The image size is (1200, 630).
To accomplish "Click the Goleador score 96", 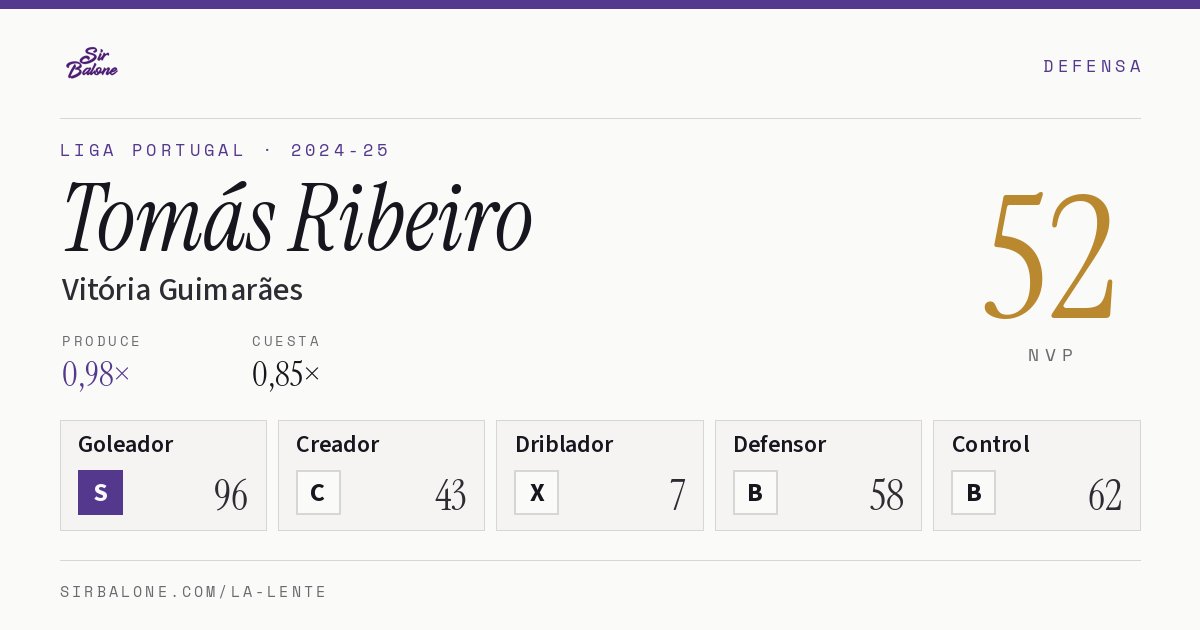I will [231, 495].
